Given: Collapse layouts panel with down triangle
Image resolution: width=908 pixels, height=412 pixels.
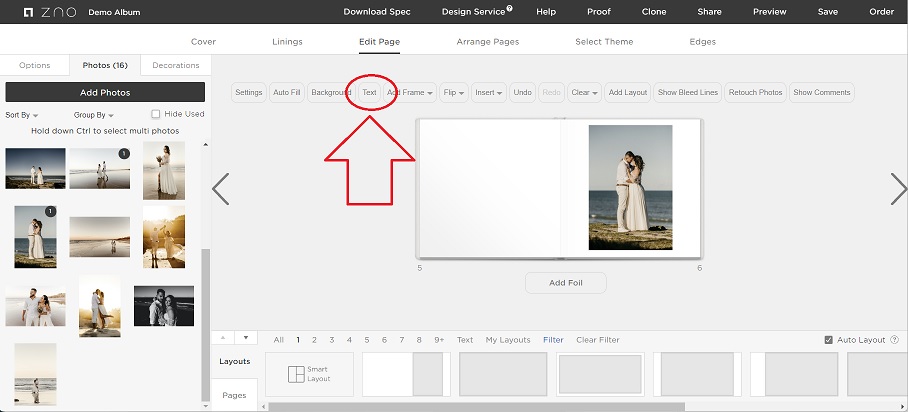Looking at the screenshot, I should point(246,338).
